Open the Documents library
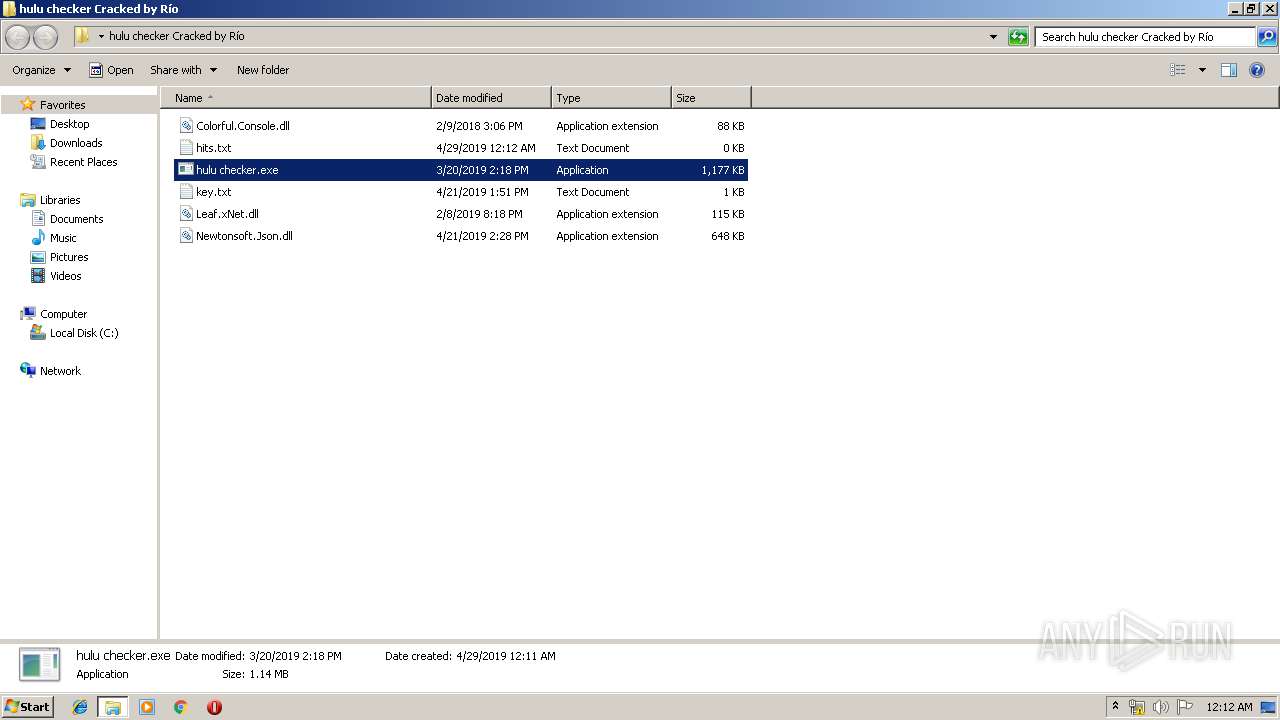This screenshot has width=1280, height=720. click(x=76, y=219)
